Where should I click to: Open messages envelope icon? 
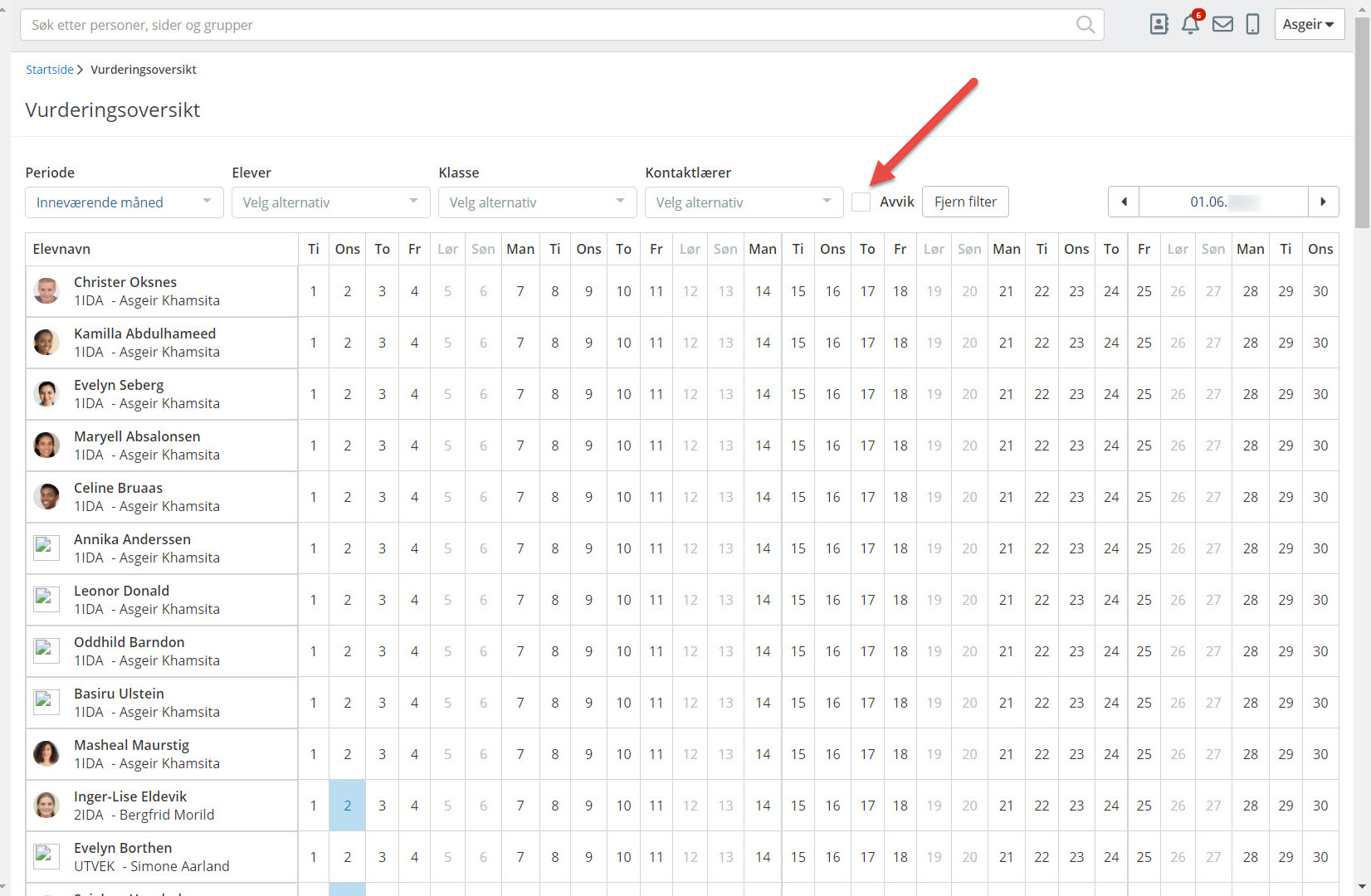tap(1222, 25)
